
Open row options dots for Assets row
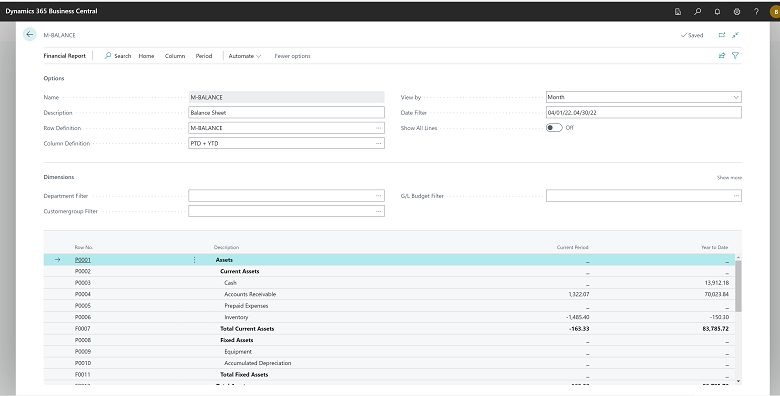click(x=195, y=260)
